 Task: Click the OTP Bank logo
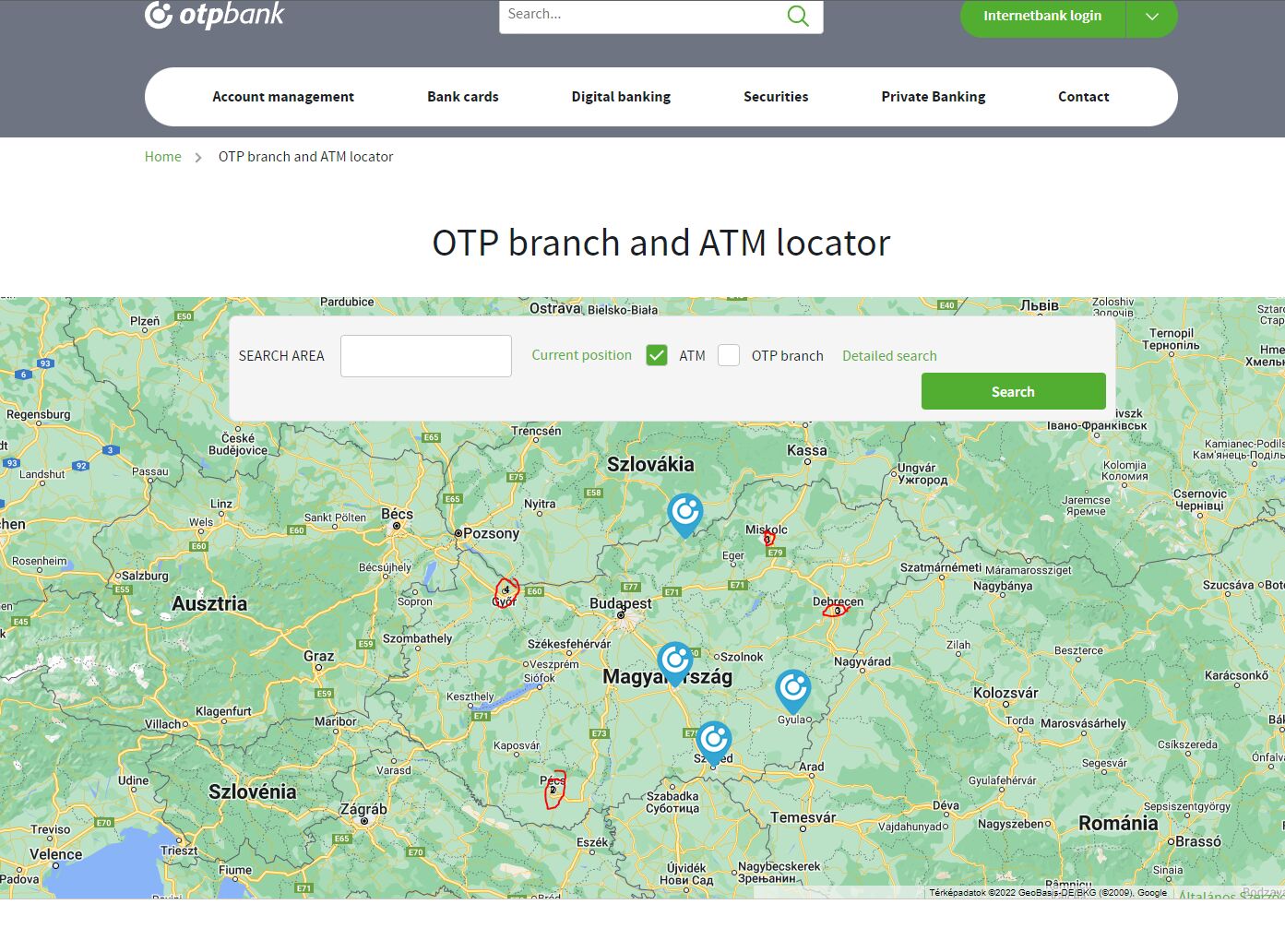tap(215, 14)
